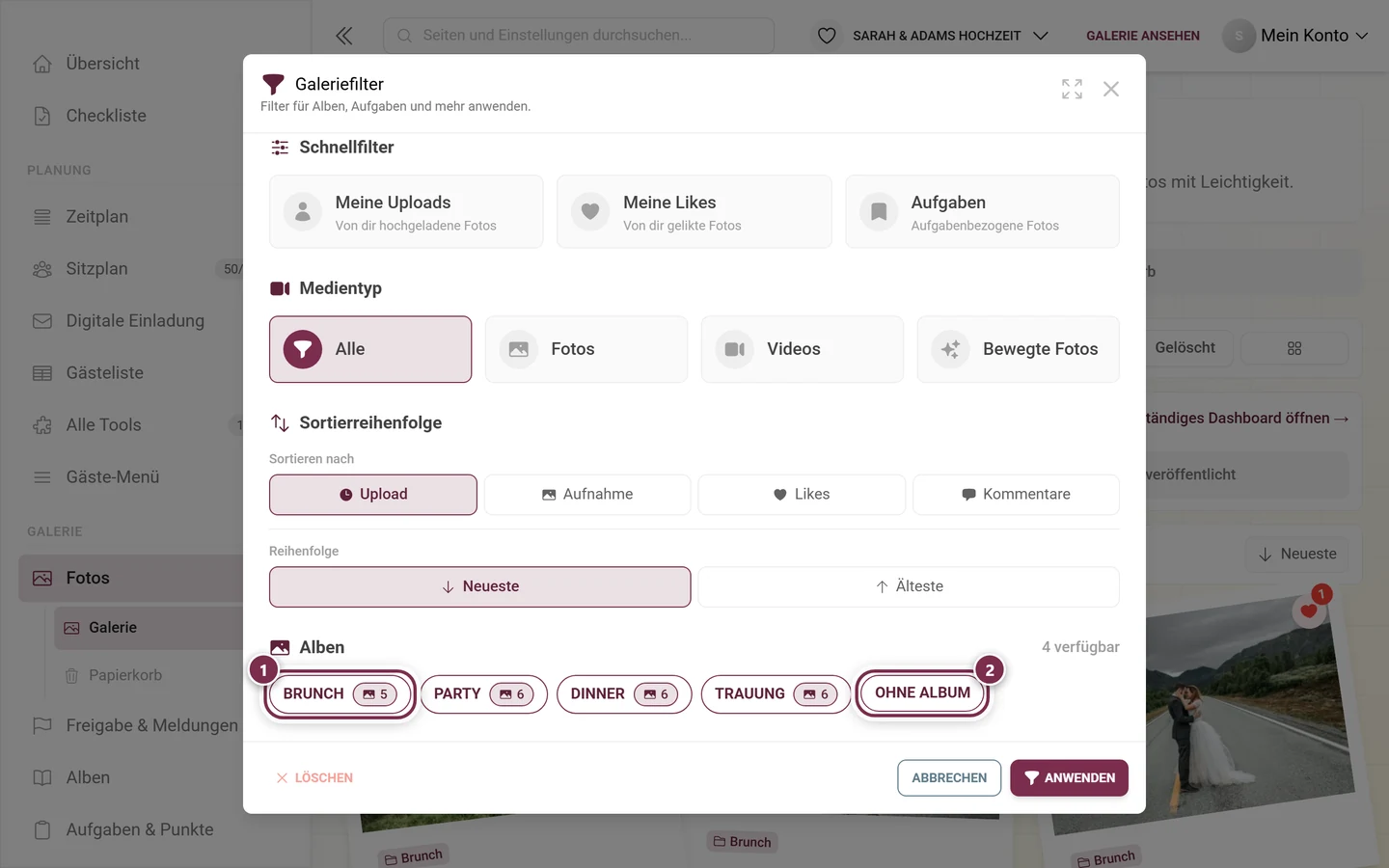The width and height of the screenshot is (1389, 868).
Task: Collapse the sidebar with the double-chevron icon
Action: (344, 36)
